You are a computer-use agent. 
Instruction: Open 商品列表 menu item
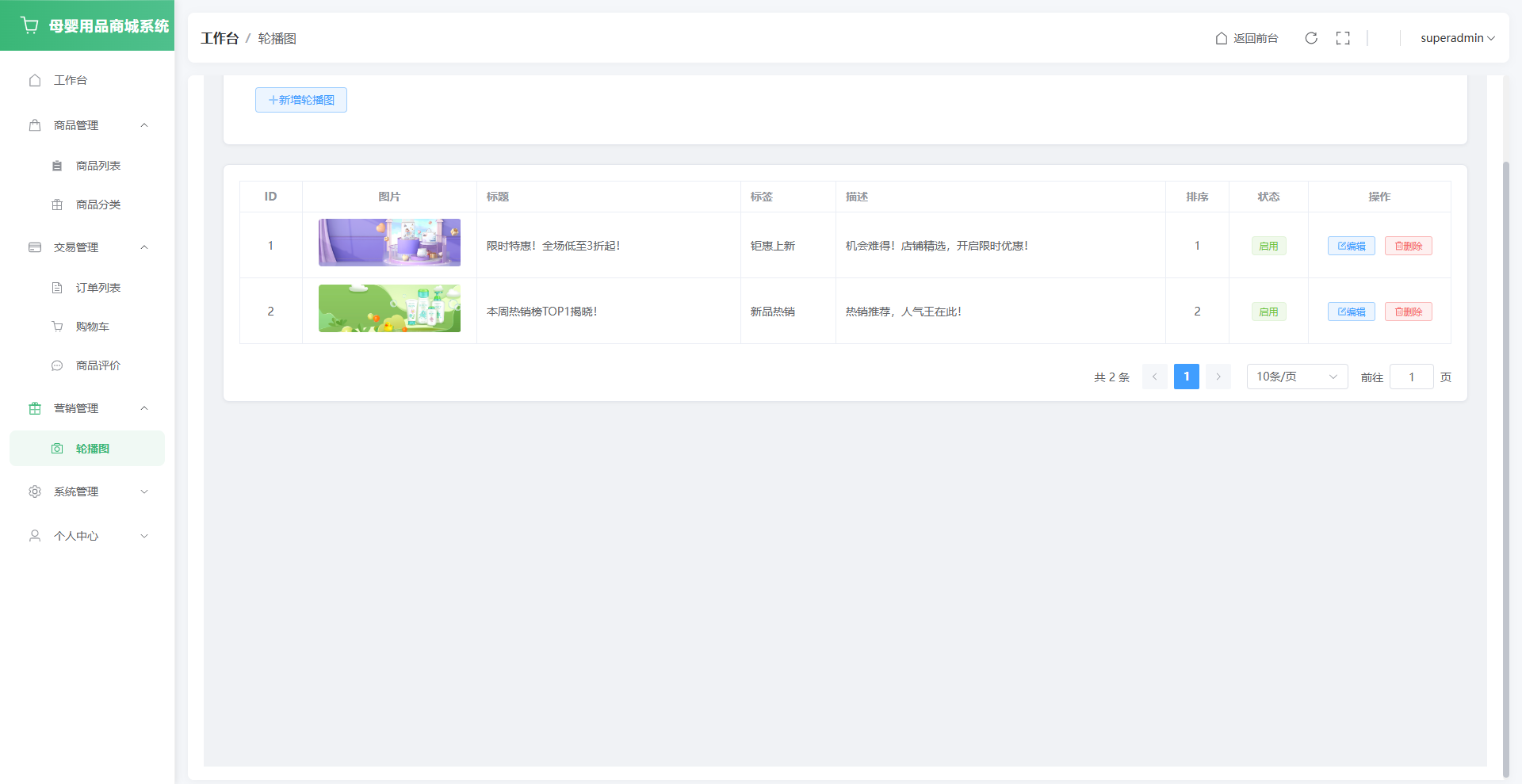click(98, 166)
